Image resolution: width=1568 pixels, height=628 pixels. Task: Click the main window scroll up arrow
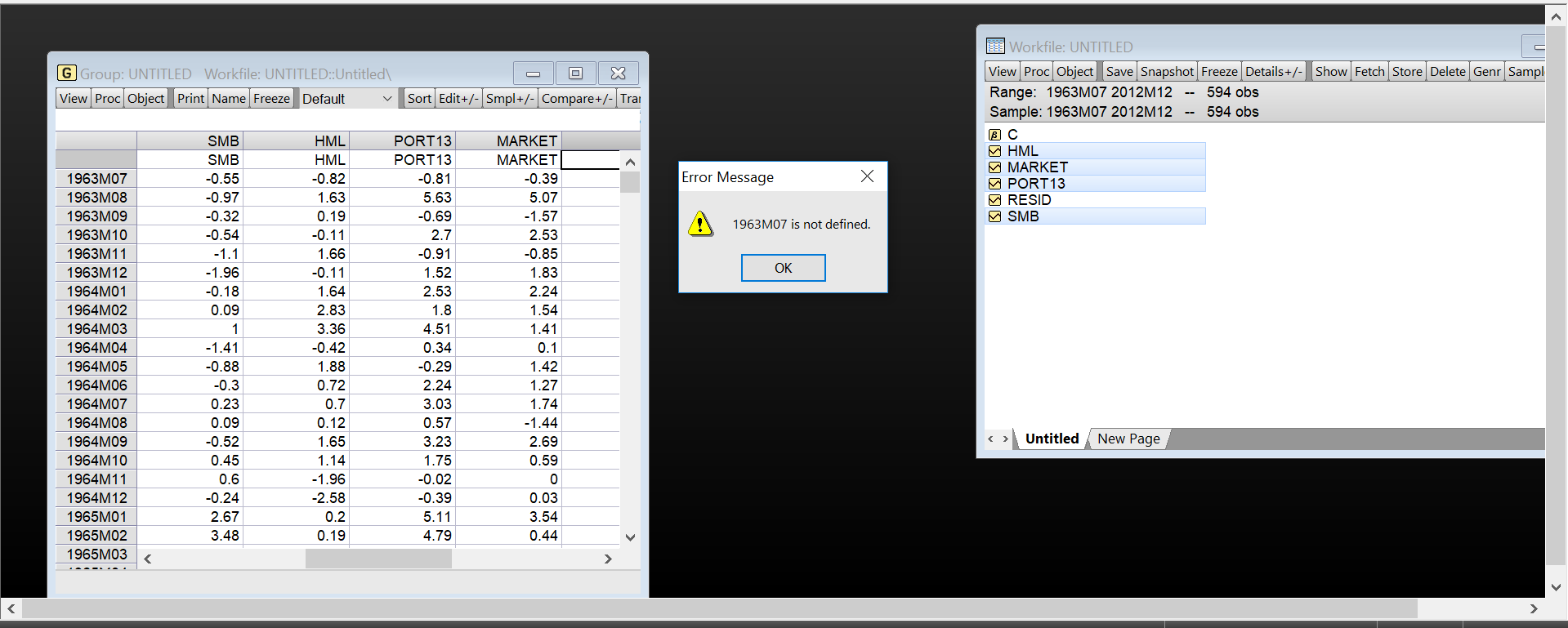[x=1556, y=16]
